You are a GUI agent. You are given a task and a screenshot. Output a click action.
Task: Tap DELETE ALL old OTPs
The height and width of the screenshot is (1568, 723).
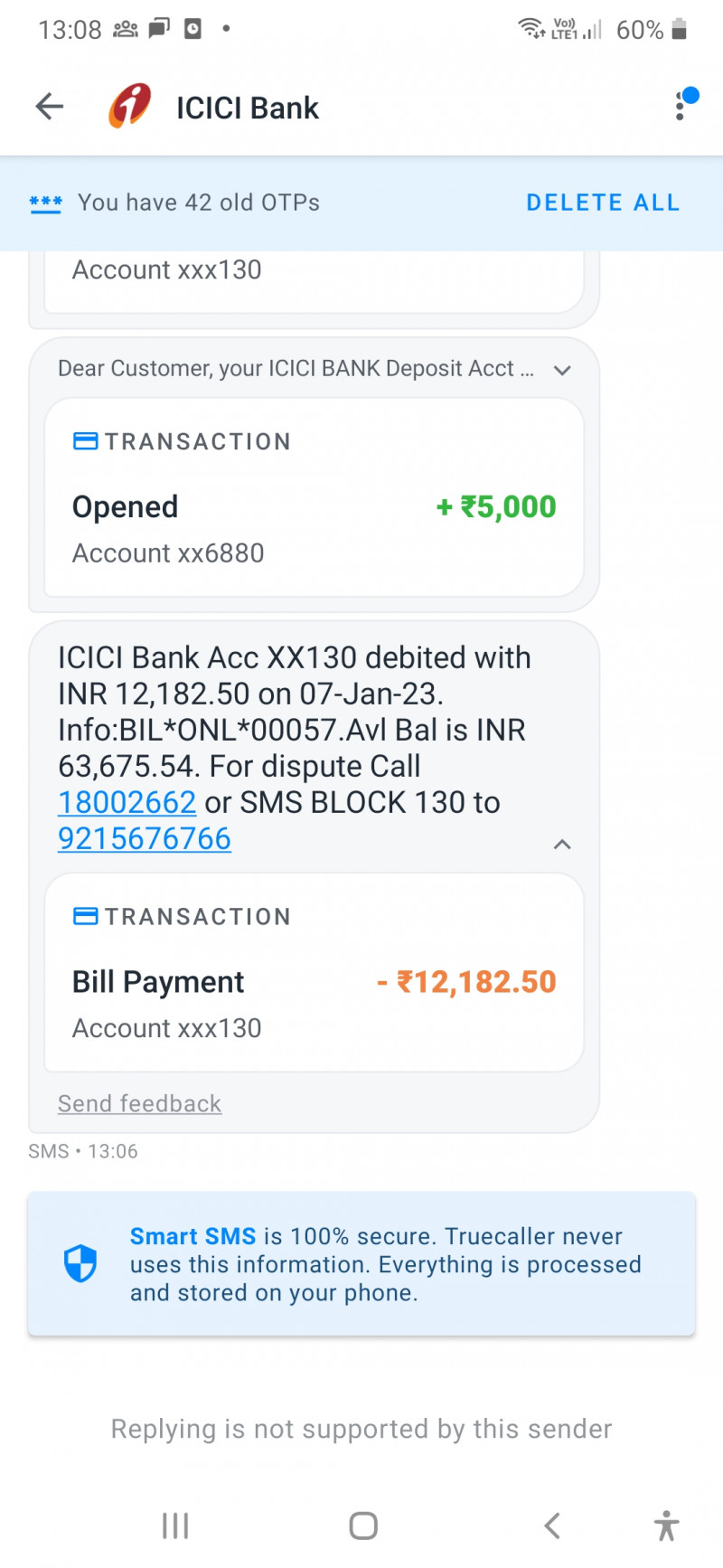click(603, 203)
